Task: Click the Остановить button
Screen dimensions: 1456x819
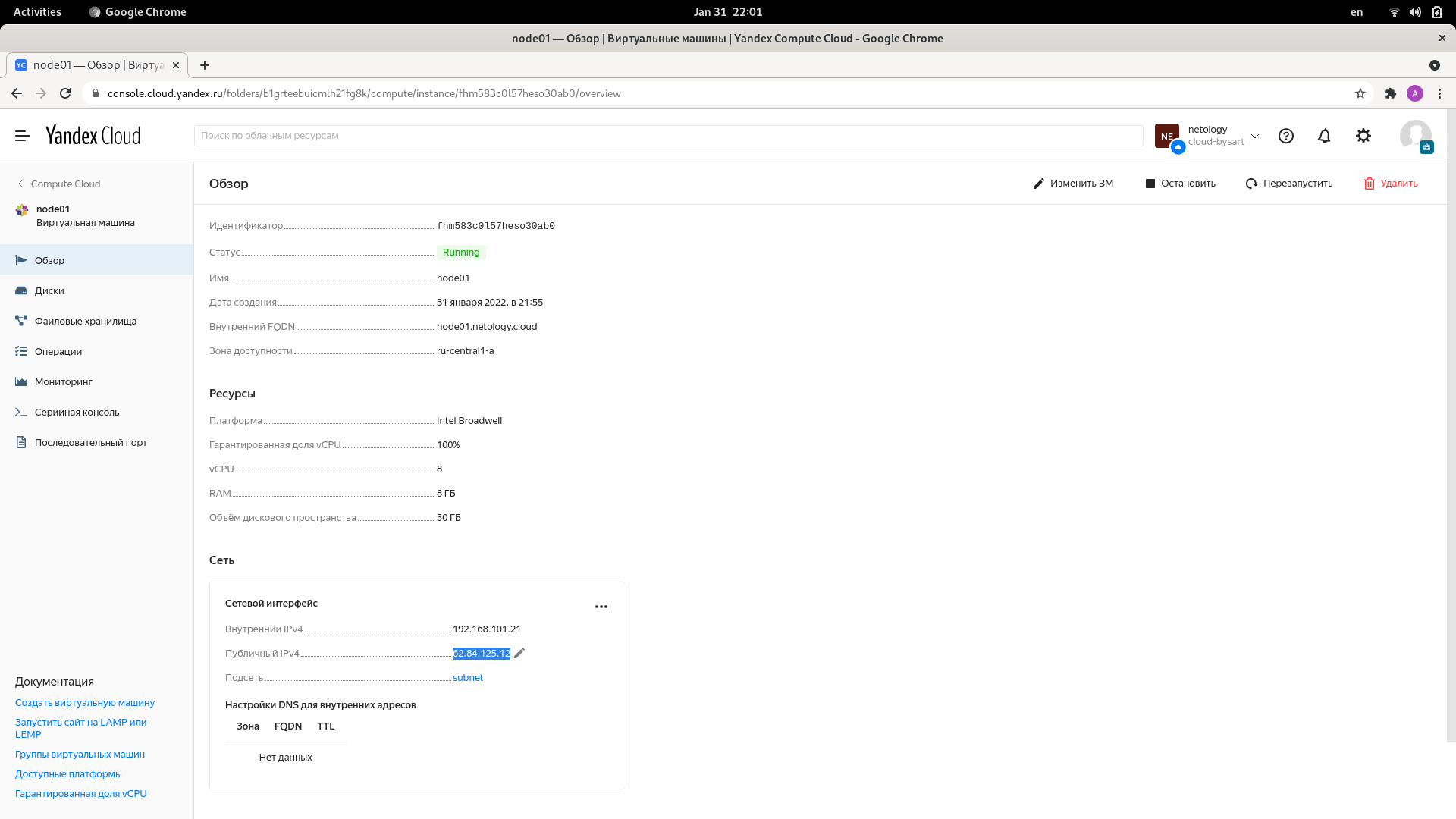Action: [x=1180, y=184]
